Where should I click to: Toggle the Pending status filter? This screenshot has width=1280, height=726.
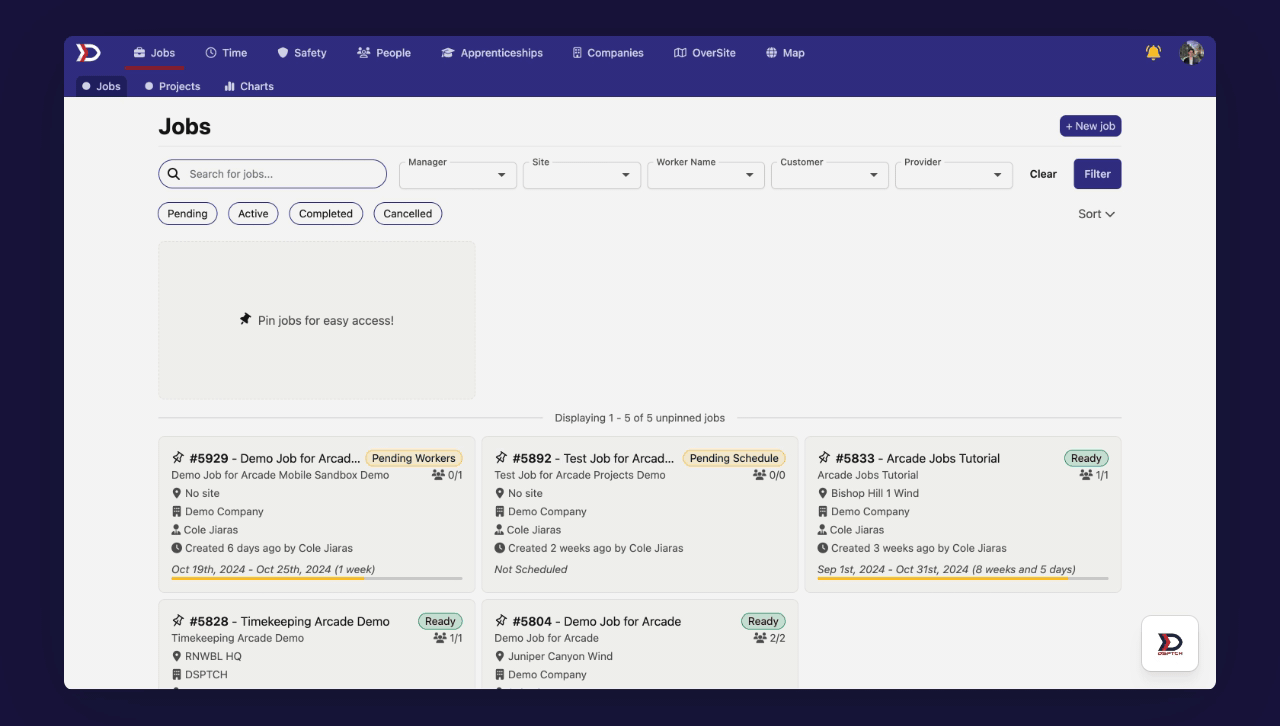coord(188,213)
